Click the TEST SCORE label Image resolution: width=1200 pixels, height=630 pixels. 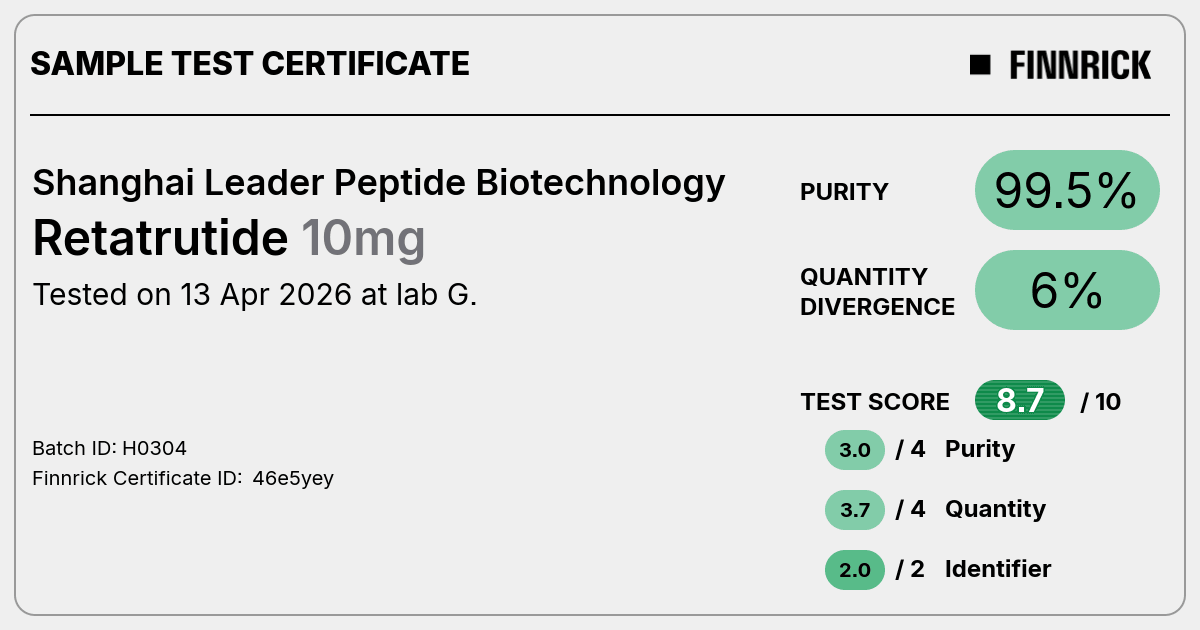pos(875,402)
